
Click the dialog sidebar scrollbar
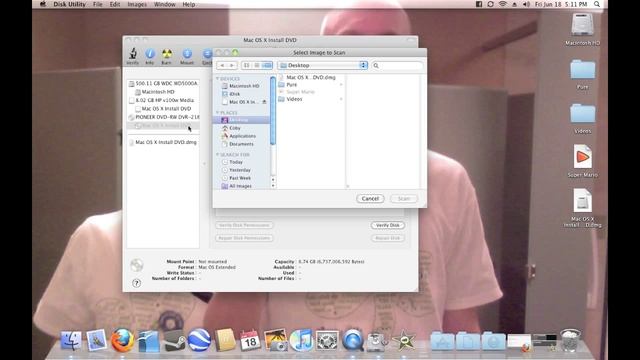(273, 110)
